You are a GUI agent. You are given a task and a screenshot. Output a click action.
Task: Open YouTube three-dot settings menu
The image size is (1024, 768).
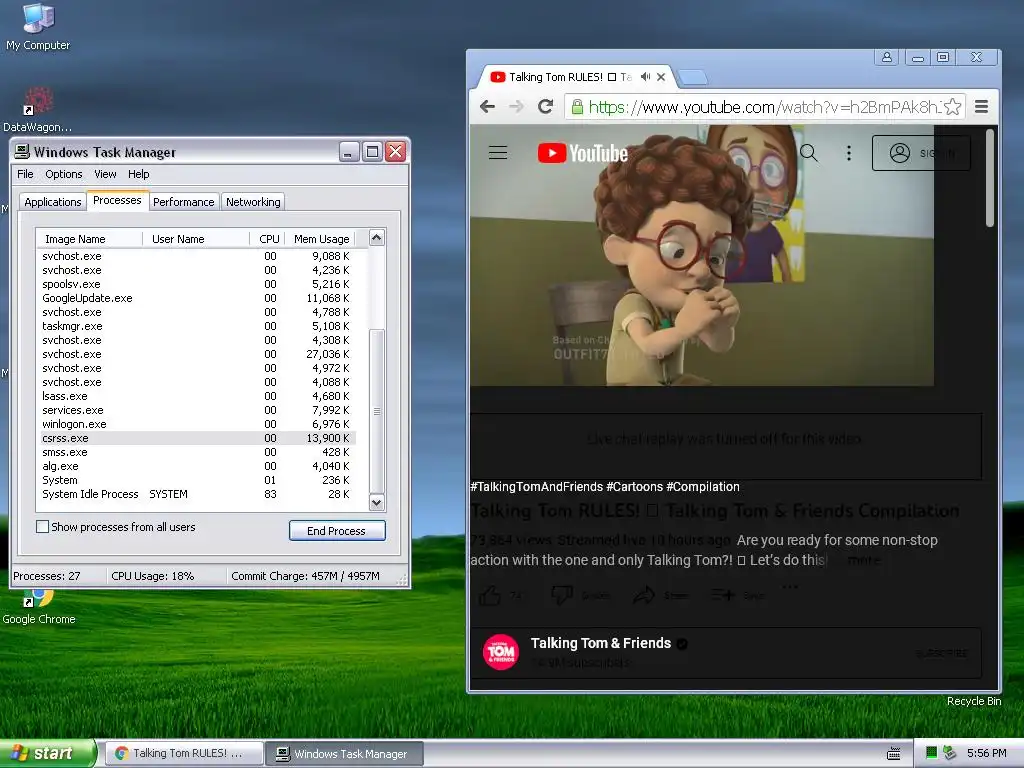(848, 153)
